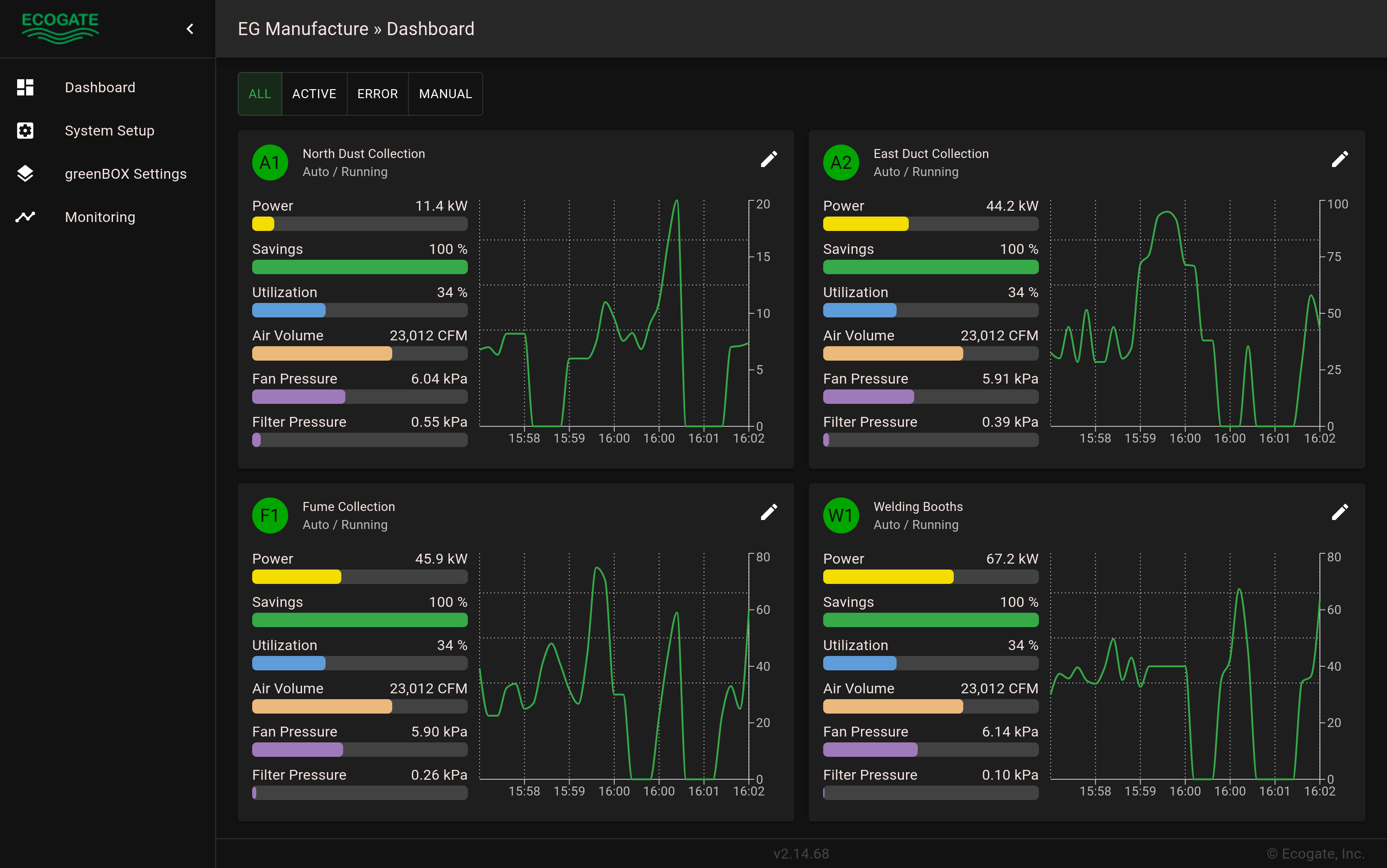Screen dimensions: 1387x868
Task: Click Auto / Running status under Welding Booths
Action: point(916,524)
